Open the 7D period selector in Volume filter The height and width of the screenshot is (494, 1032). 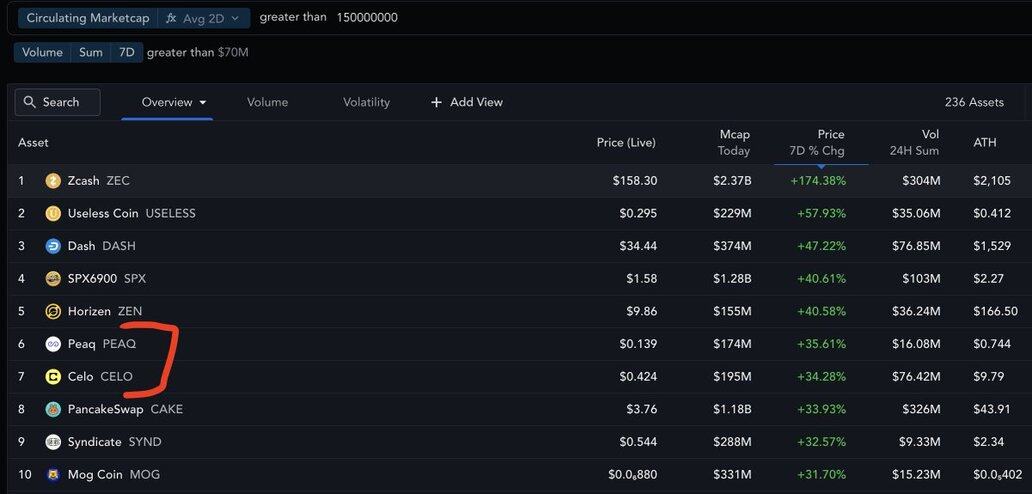[126, 52]
